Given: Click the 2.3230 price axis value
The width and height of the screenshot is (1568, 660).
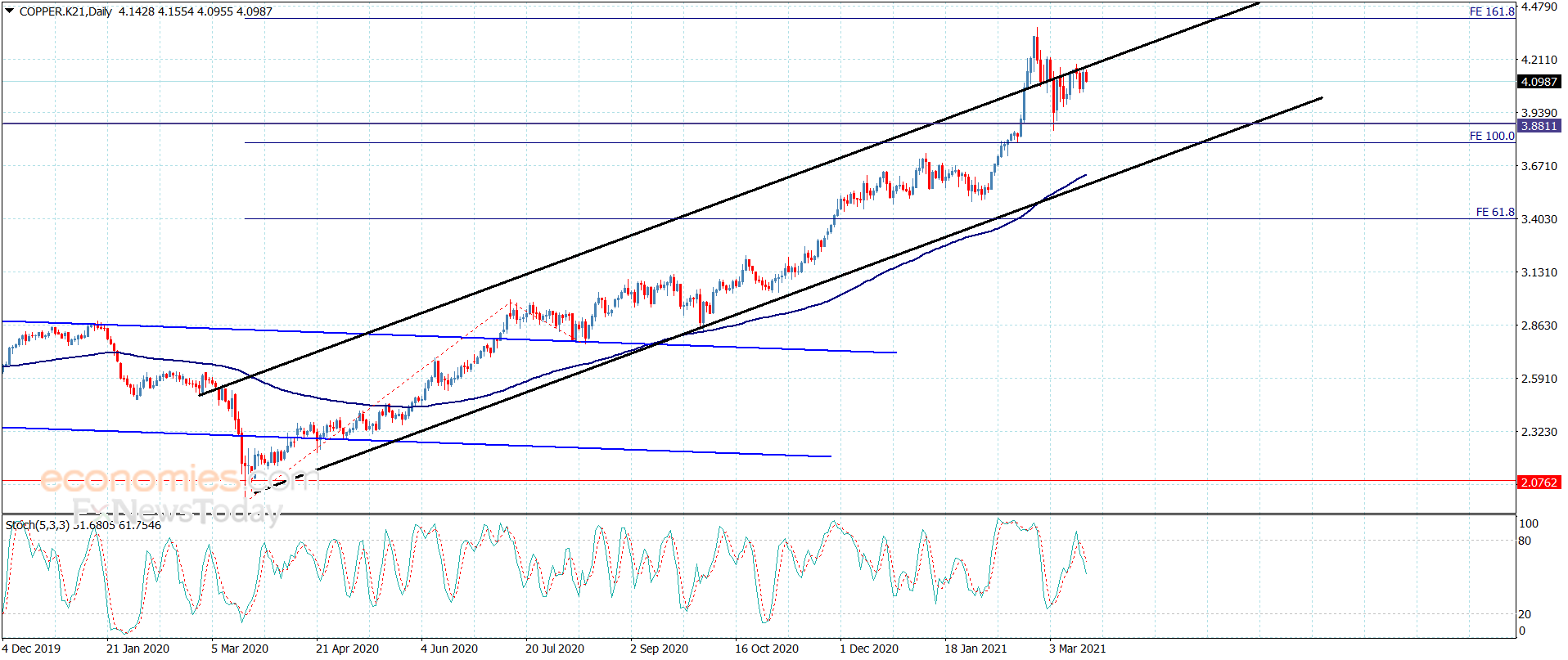Looking at the screenshot, I should pos(1539,432).
